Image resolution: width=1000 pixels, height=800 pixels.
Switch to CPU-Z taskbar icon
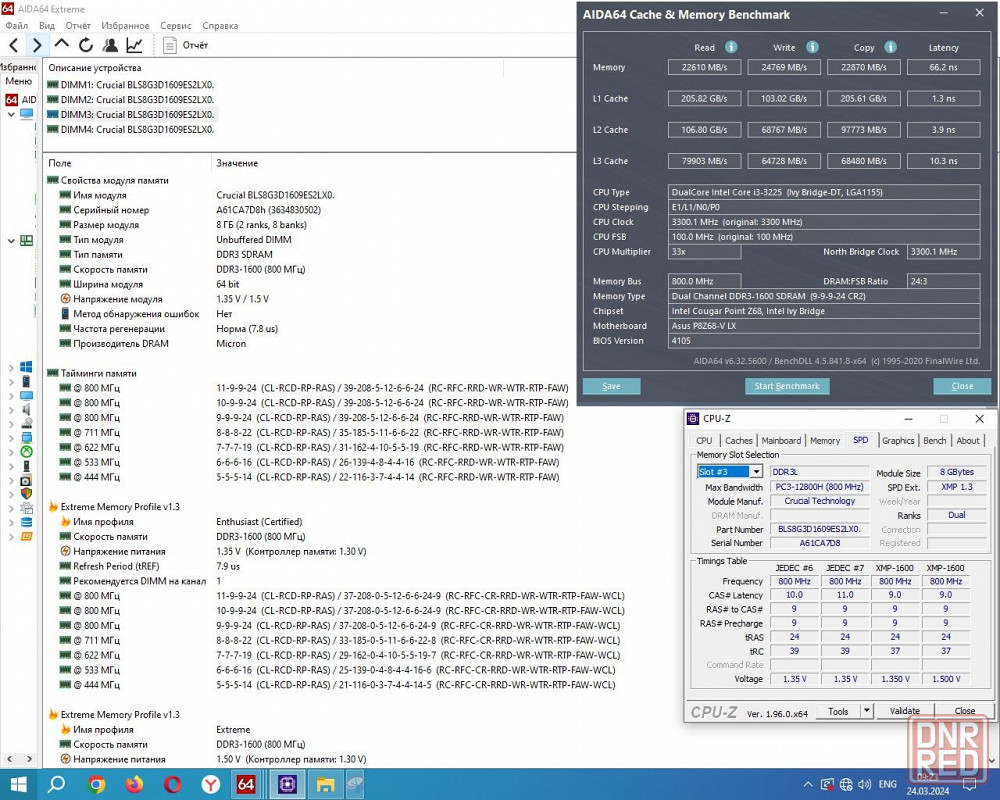click(x=287, y=784)
